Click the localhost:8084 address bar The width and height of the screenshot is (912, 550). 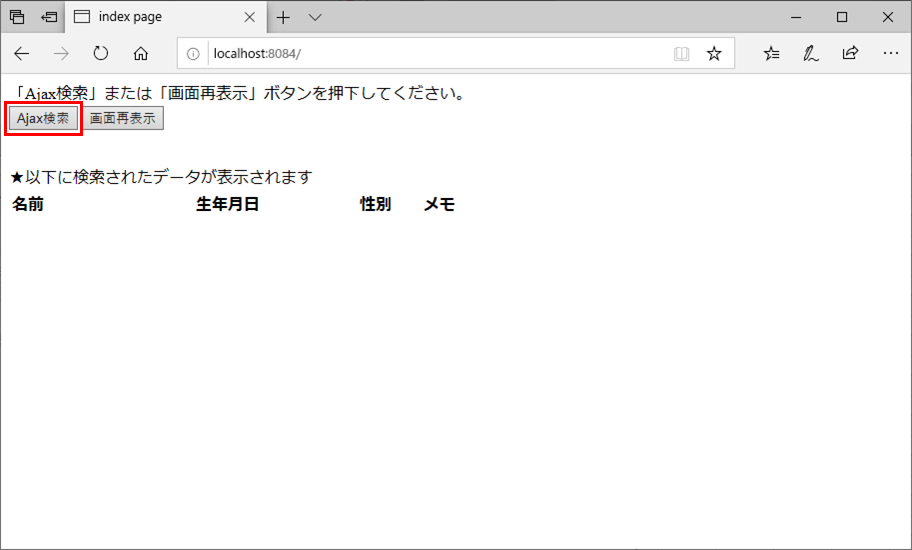point(430,54)
